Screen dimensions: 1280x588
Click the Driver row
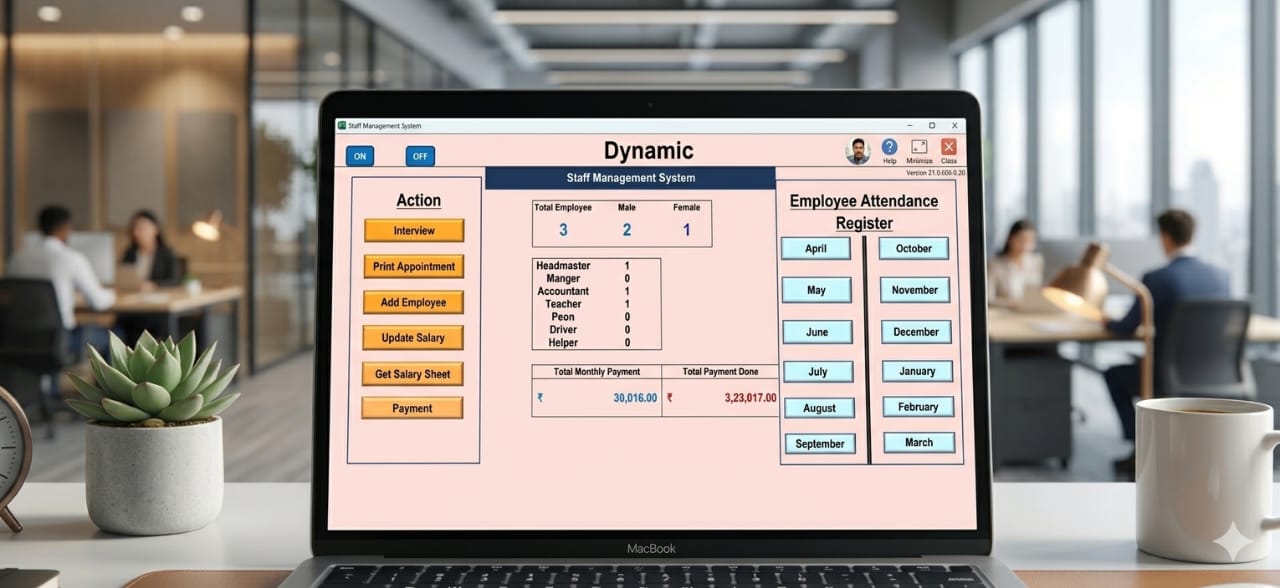pyautogui.click(x=597, y=330)
